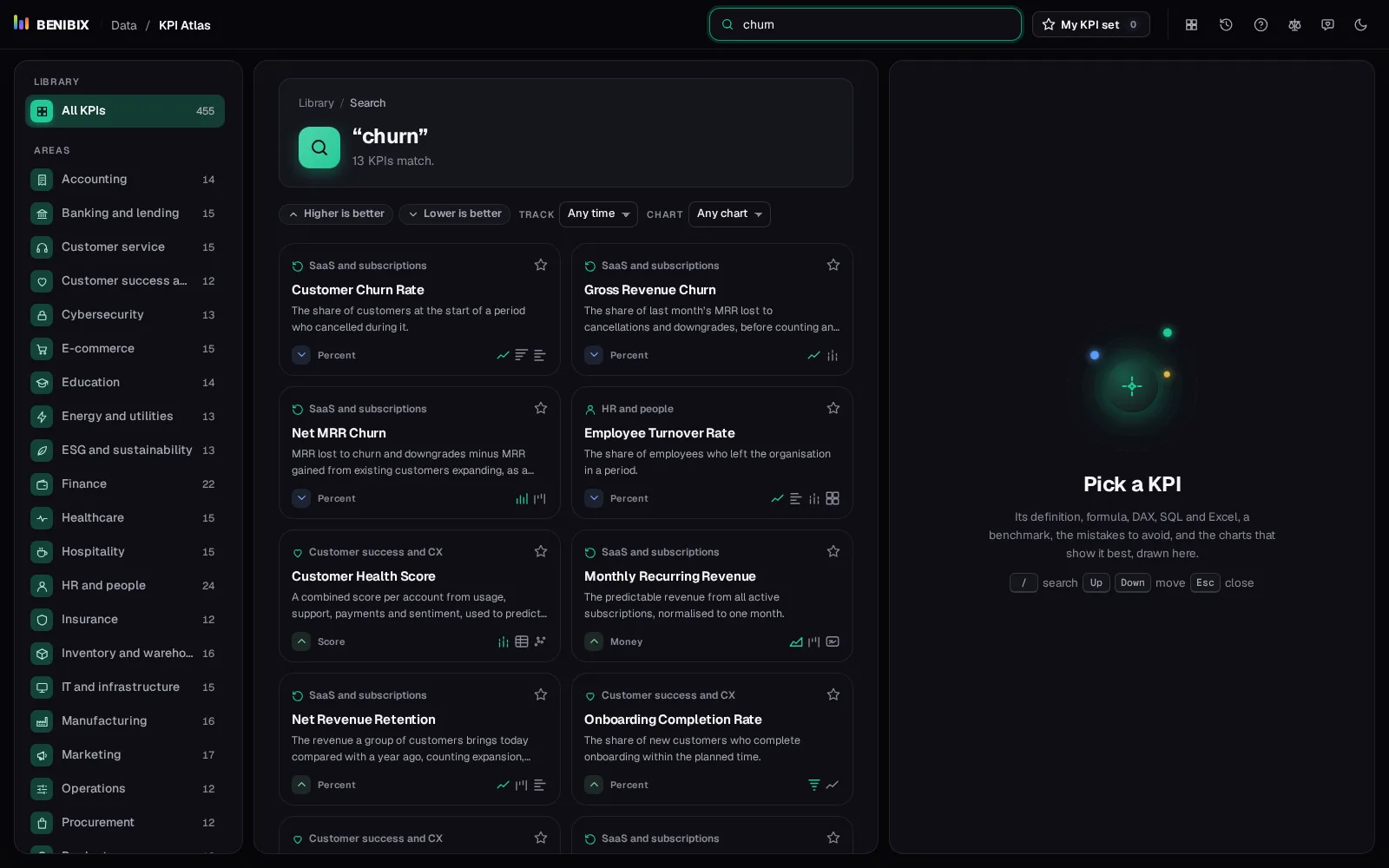The image size is (1389, 868).
Task: Open the Net Revenue Retention card
Action: coord(419,740)
